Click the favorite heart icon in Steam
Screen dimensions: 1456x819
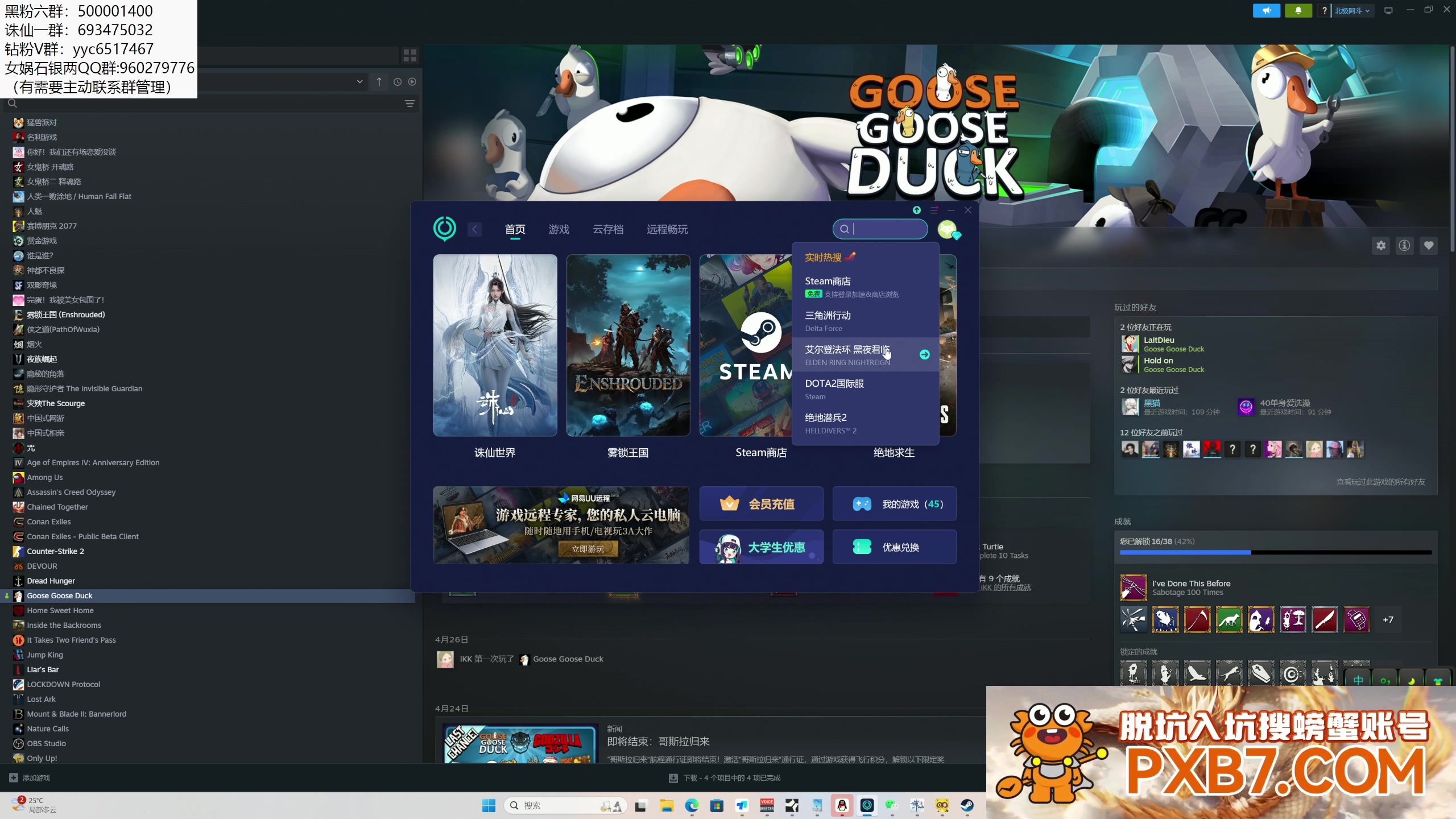point(1429,246)
